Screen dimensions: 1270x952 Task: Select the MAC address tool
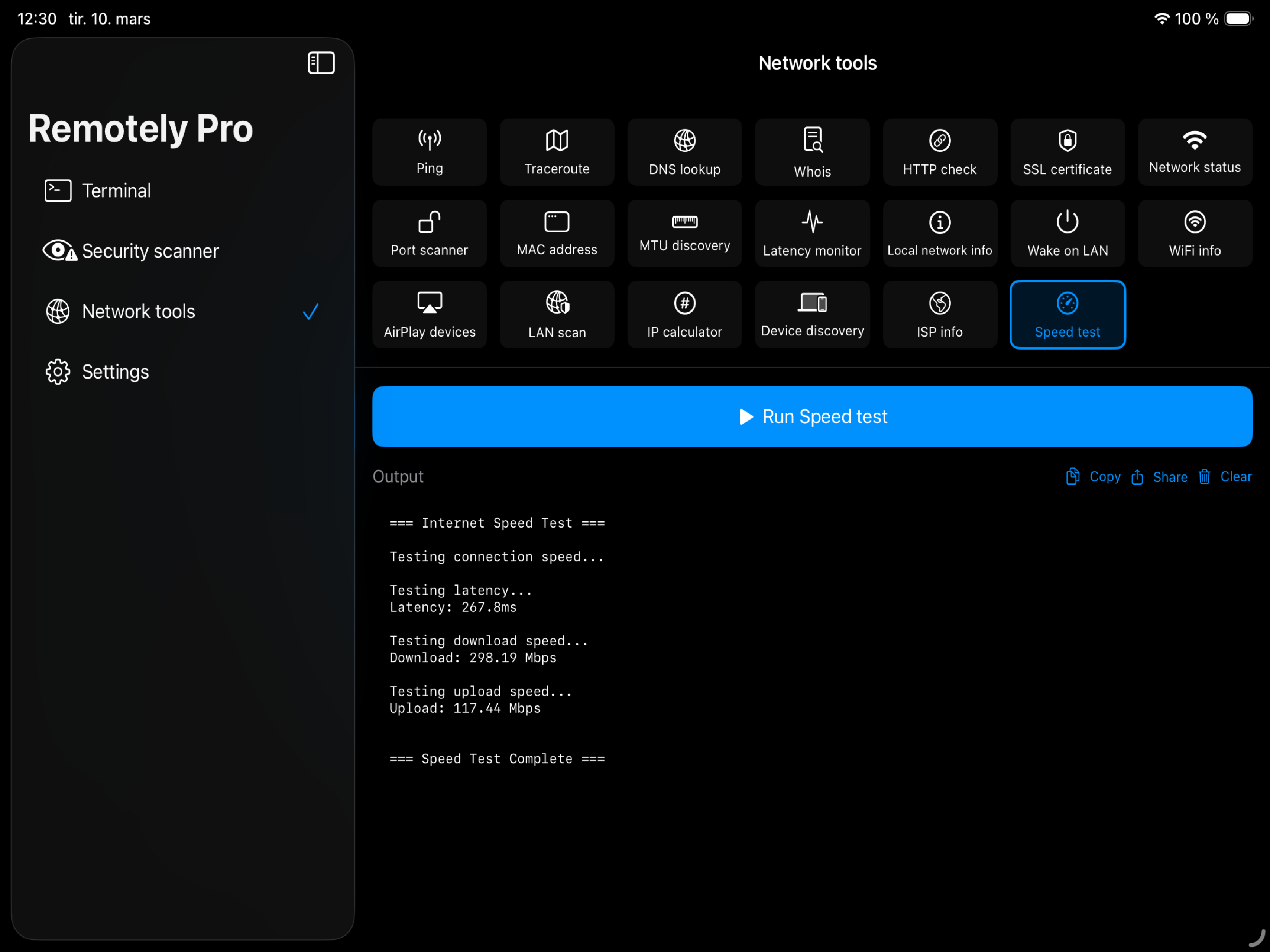(x=557, y=233)
